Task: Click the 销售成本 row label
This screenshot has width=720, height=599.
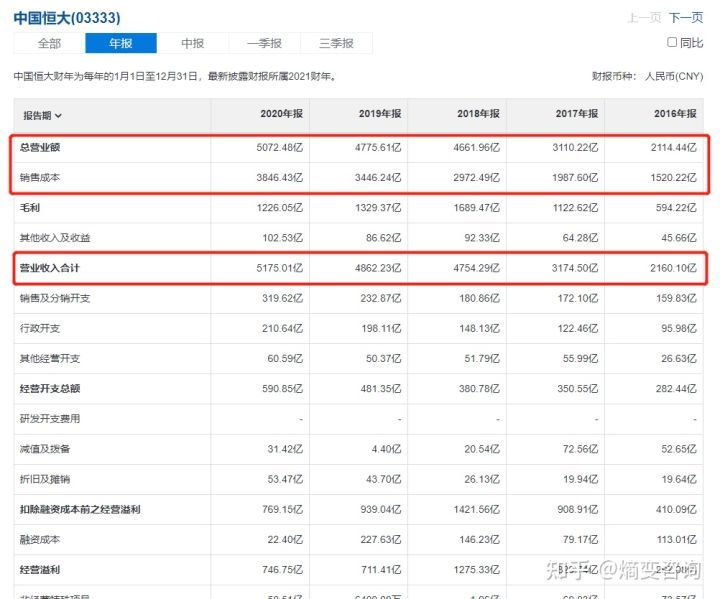Action: (x=40, y=177)
